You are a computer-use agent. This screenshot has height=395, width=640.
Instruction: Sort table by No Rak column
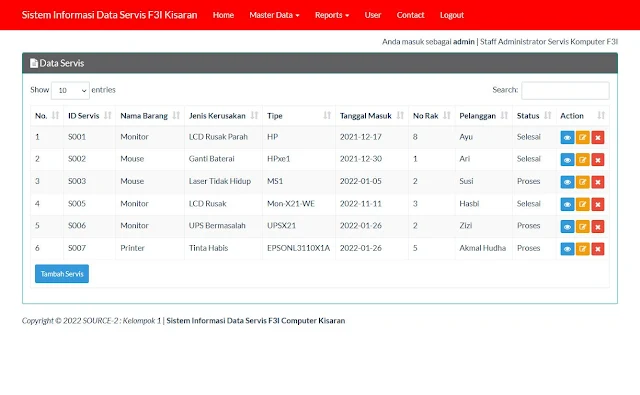tap(432, 116)
